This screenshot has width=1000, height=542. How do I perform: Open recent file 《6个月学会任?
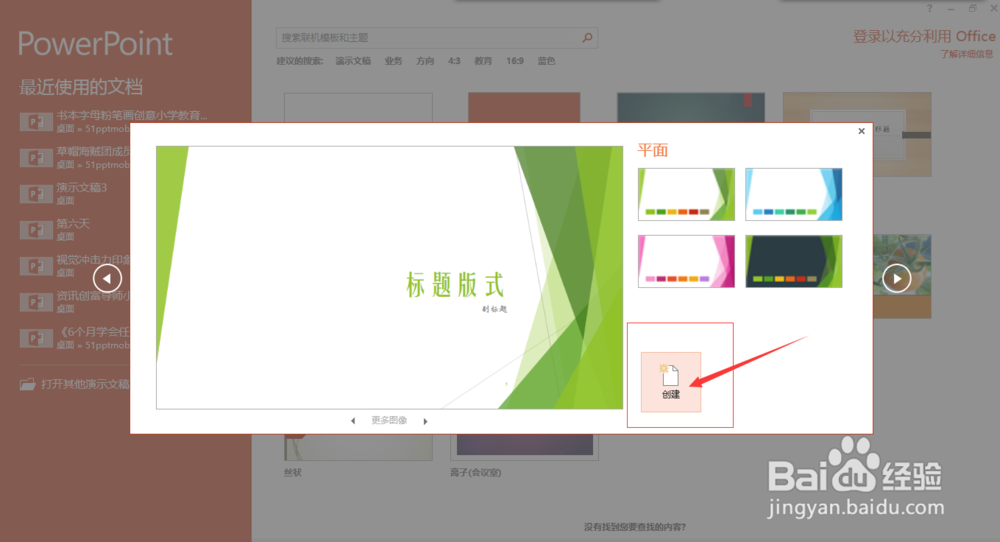(75, 338)
